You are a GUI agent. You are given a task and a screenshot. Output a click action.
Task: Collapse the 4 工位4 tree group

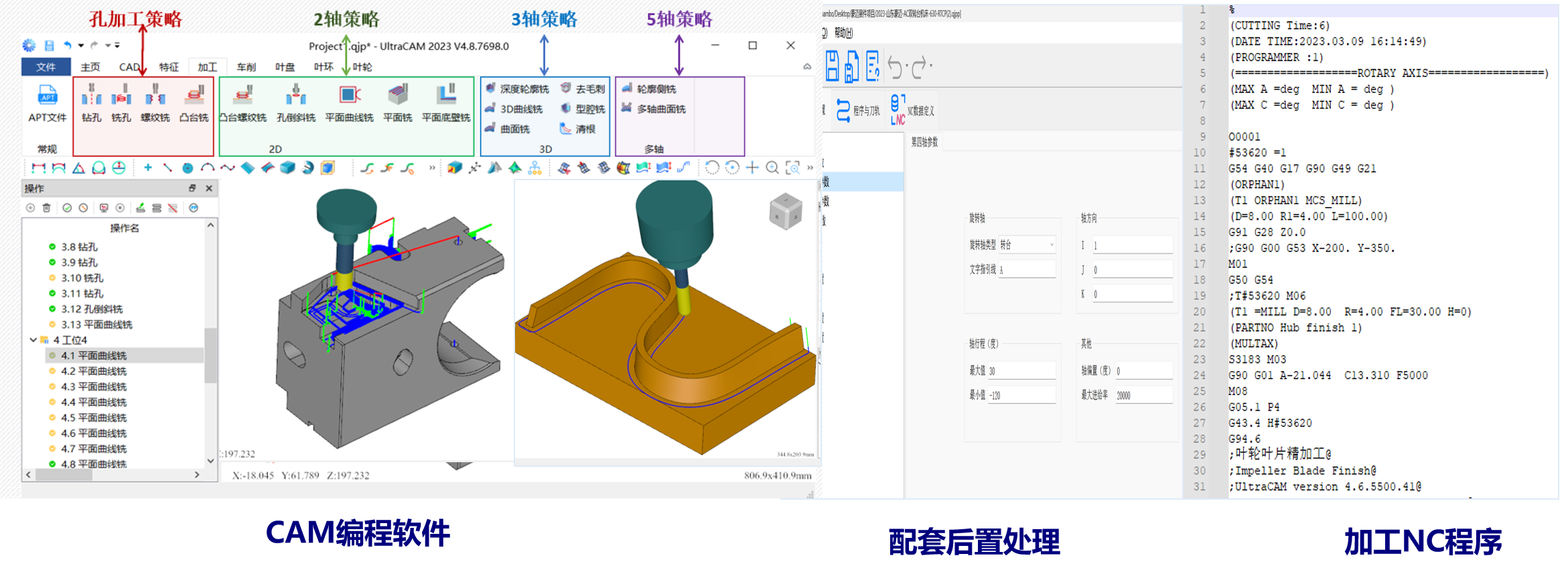click(x=33, y=340)
